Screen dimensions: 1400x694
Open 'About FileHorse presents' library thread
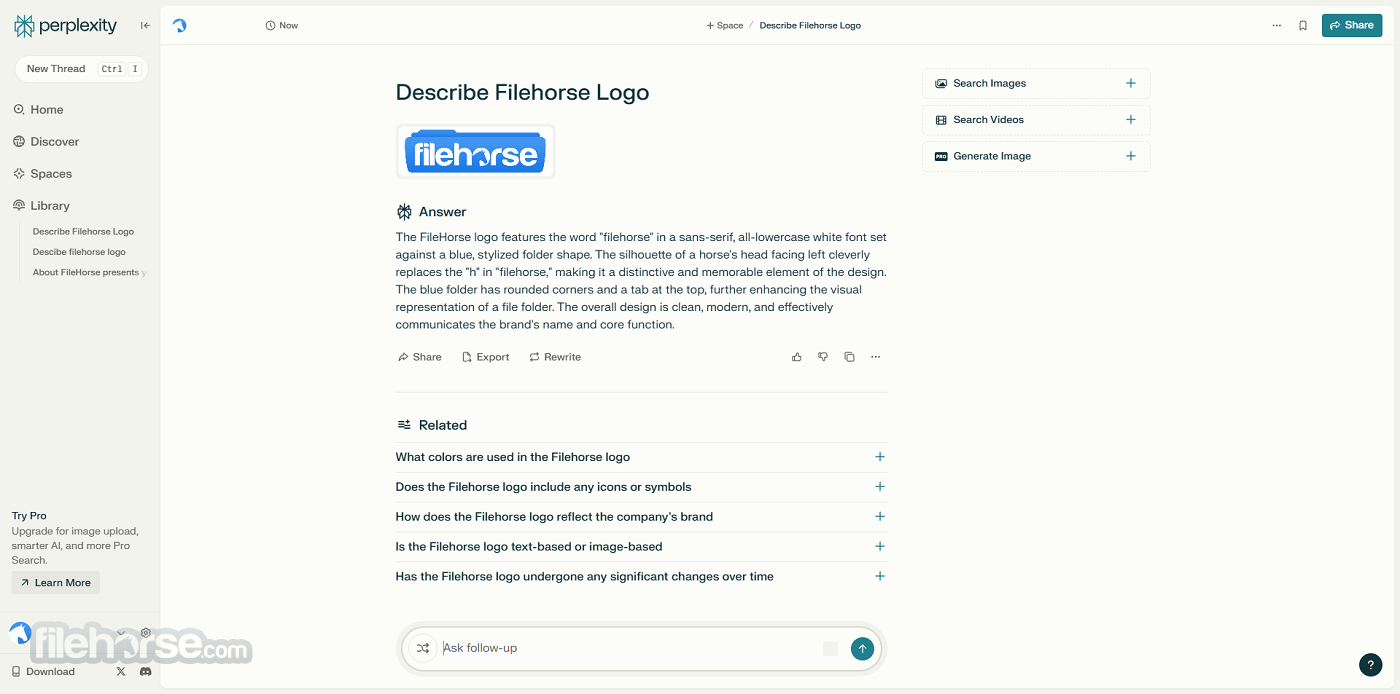88,272
